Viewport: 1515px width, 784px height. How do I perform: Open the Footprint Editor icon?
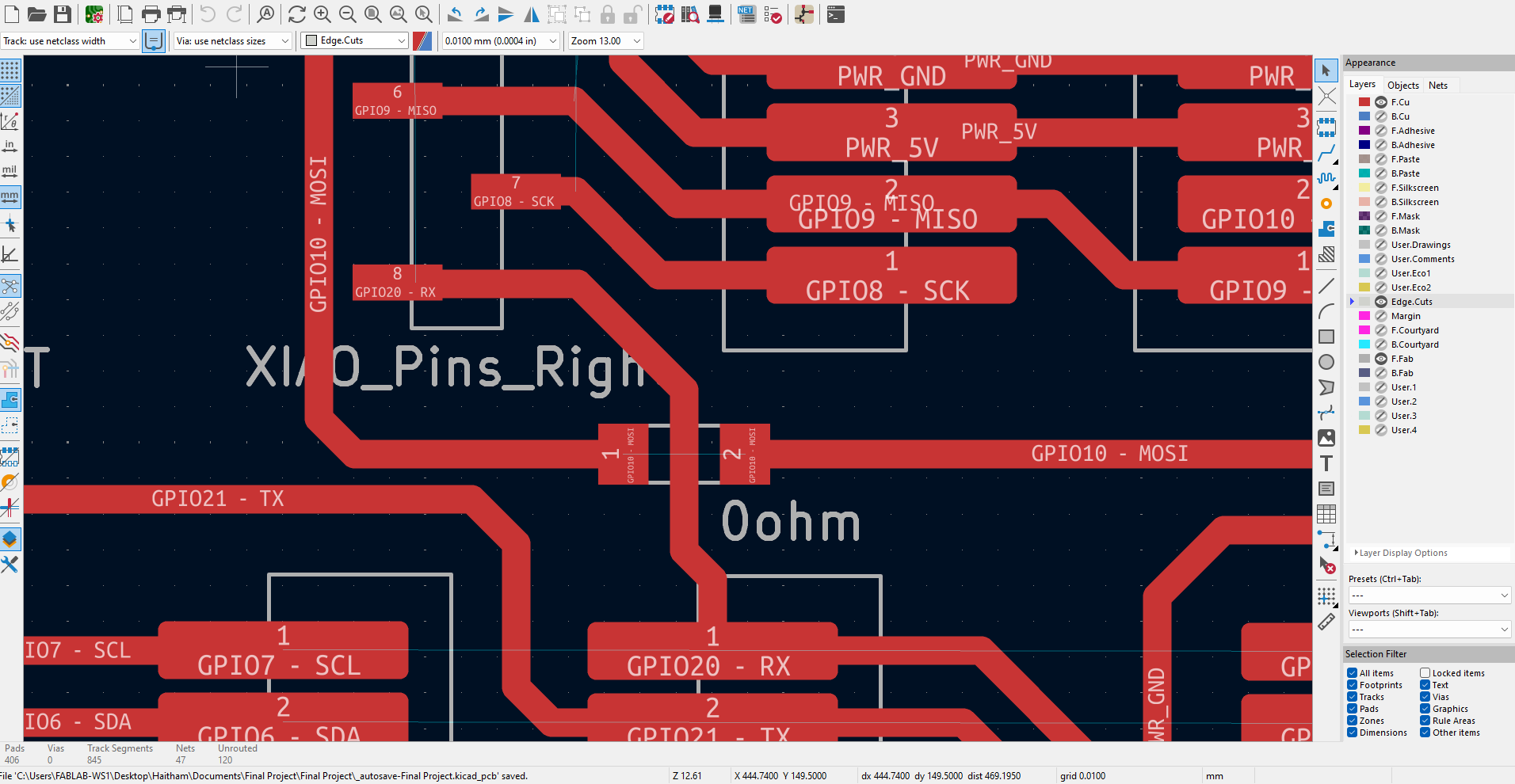(x=665, y=14)
